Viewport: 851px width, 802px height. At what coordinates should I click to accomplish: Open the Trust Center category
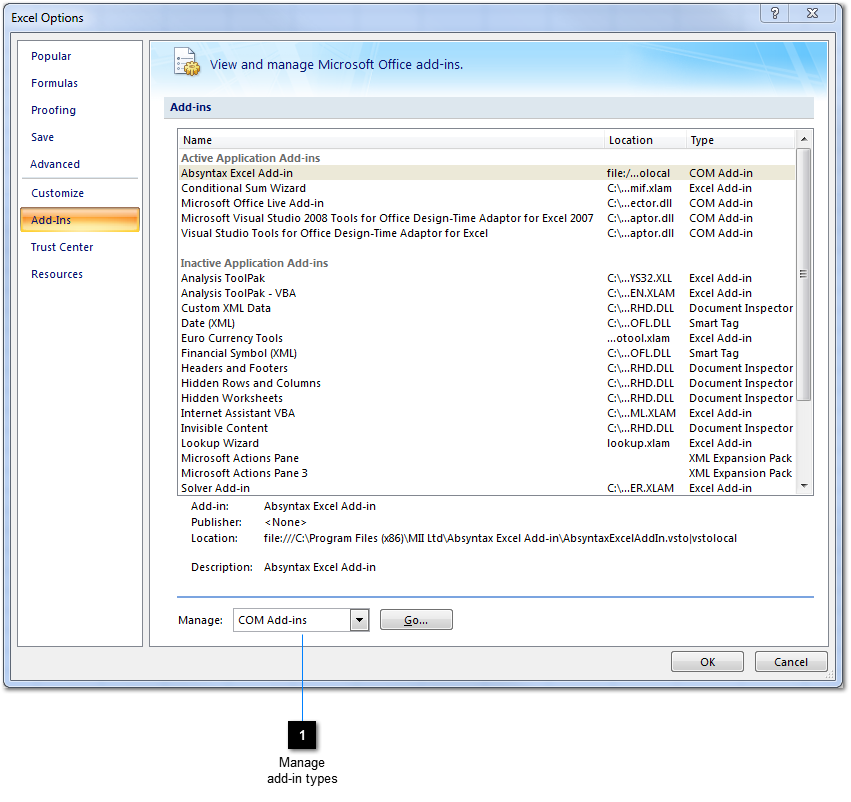(x=62, y=247)
